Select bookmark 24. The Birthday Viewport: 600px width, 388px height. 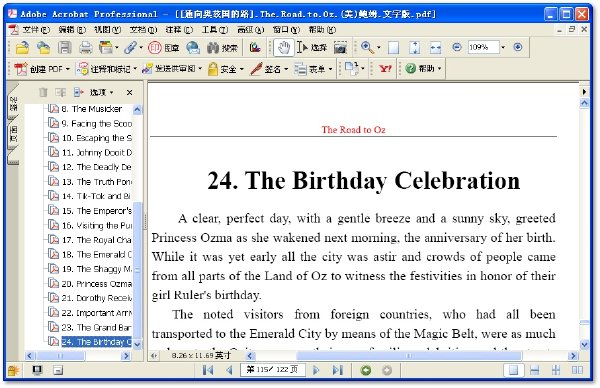96,342
